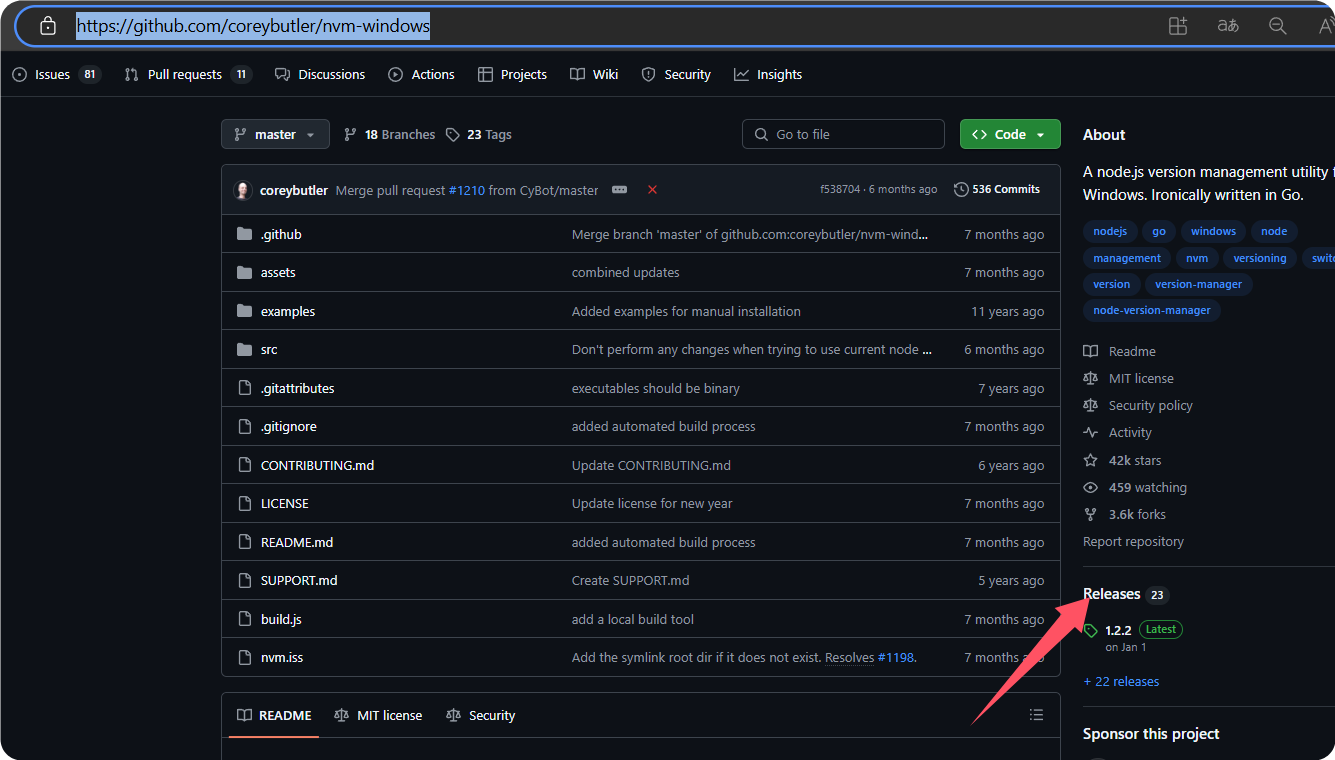
Task: Click the go topic tag
Action: pos(1159,231)
